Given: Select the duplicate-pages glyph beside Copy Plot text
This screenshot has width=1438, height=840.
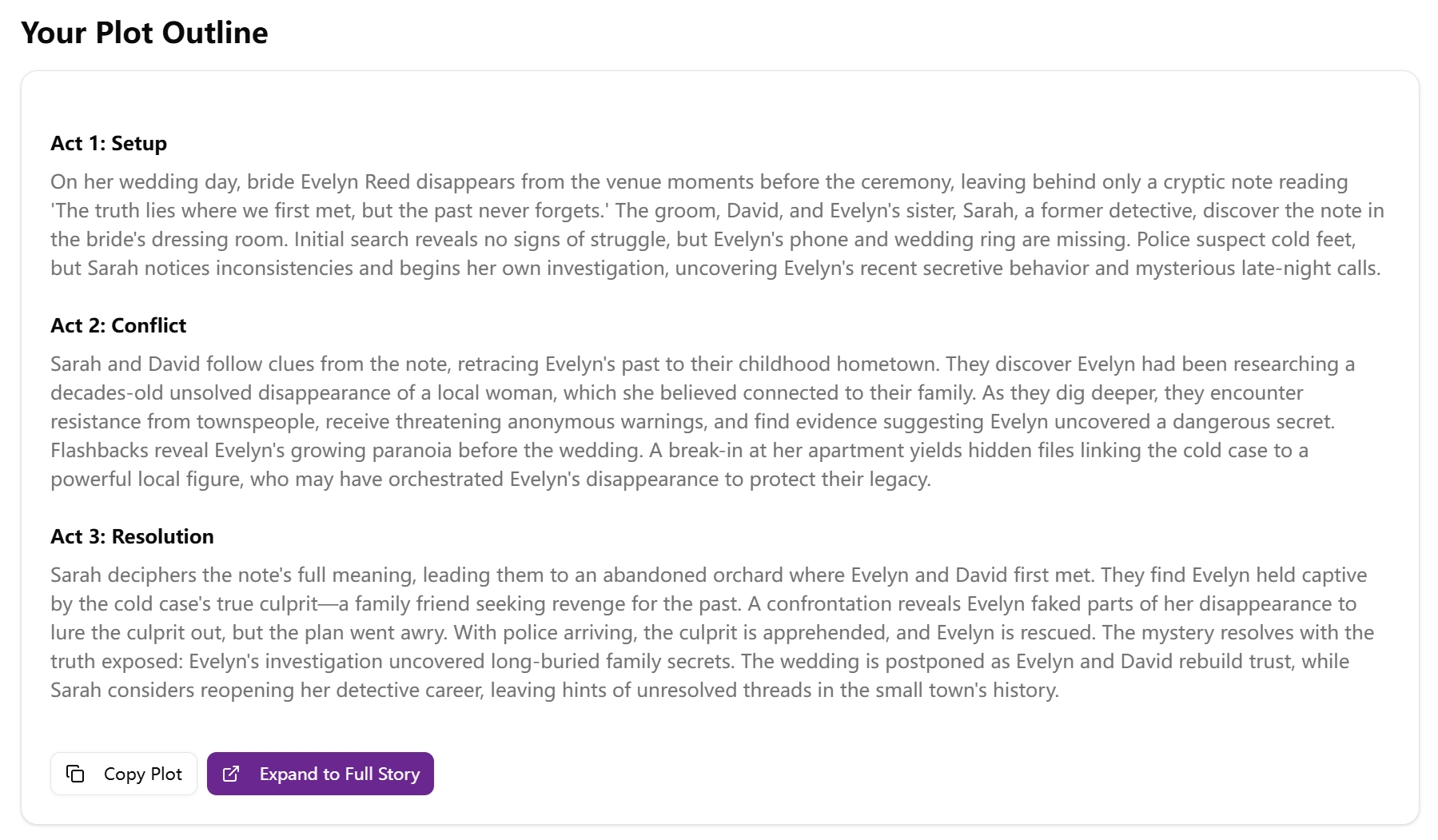Looking at the screenshot, I should pyautogui.click(x=76, y=774).
